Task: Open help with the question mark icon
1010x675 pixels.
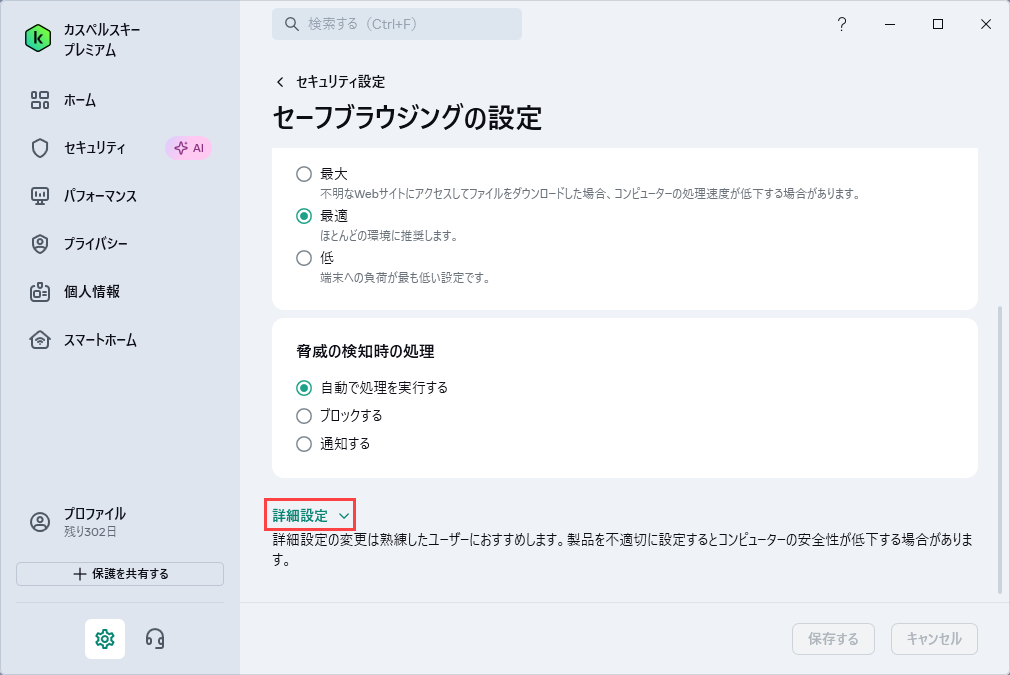Action: pyautogui.click(x=842, y=24)
